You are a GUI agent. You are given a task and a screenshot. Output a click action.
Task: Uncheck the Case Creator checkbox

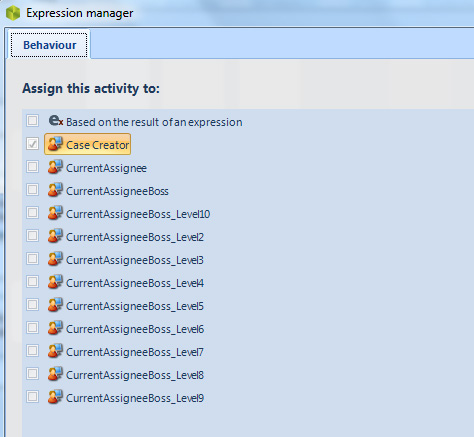(32, 144)
